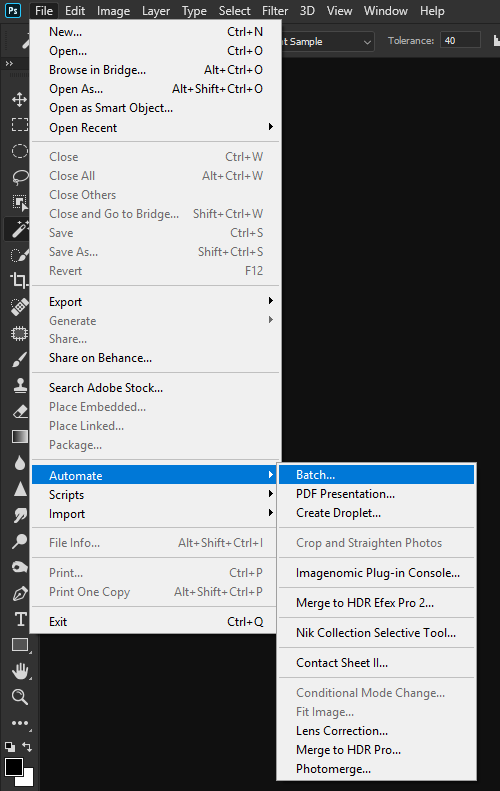Select the Brush tool
This screenshot has width=500, height=791.
20,359
